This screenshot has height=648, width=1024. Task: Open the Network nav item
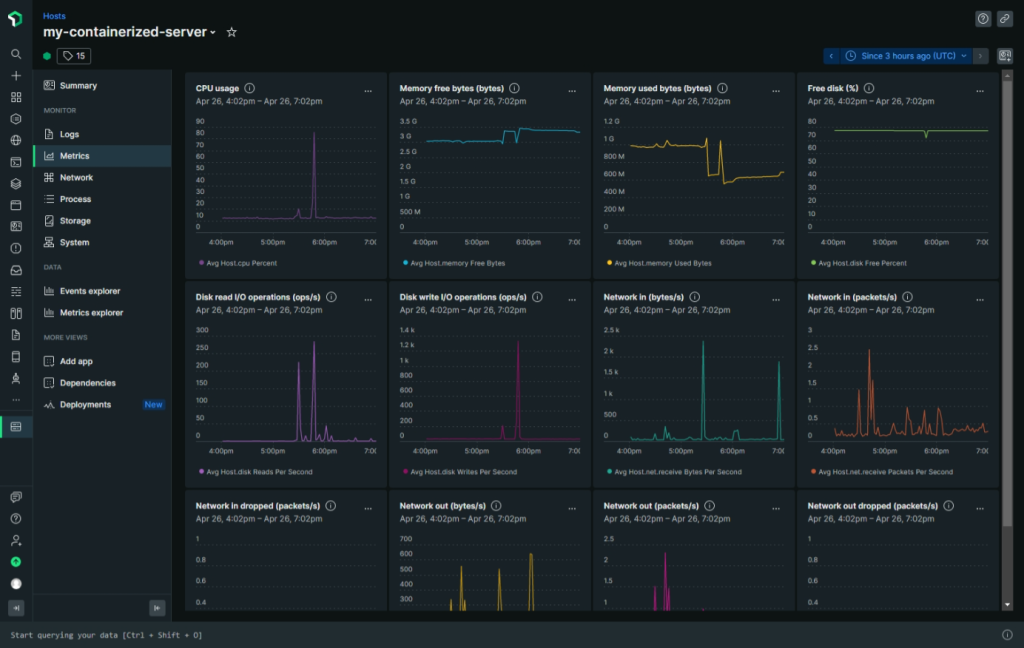(103, 178)
